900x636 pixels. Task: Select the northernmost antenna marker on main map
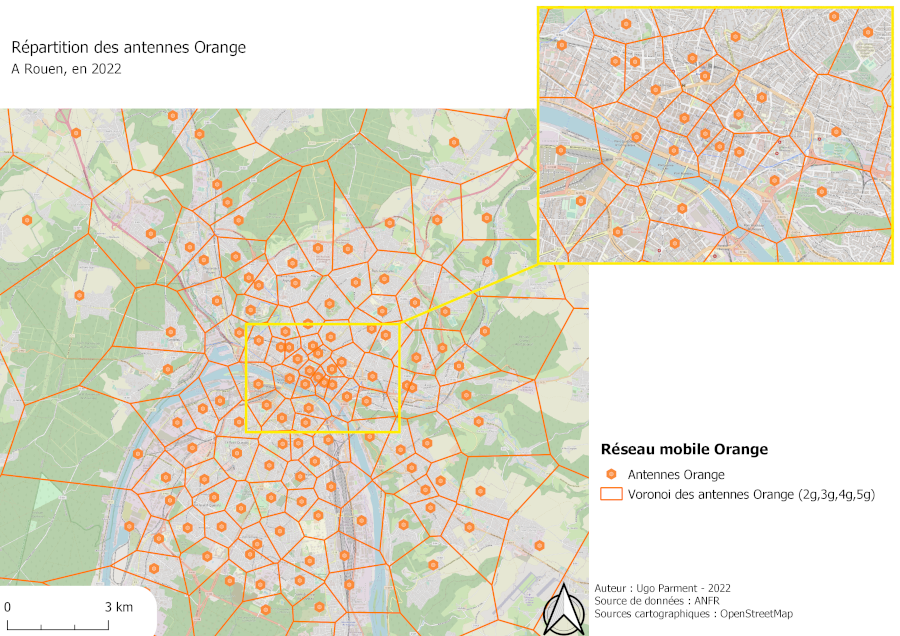point(173,116)
